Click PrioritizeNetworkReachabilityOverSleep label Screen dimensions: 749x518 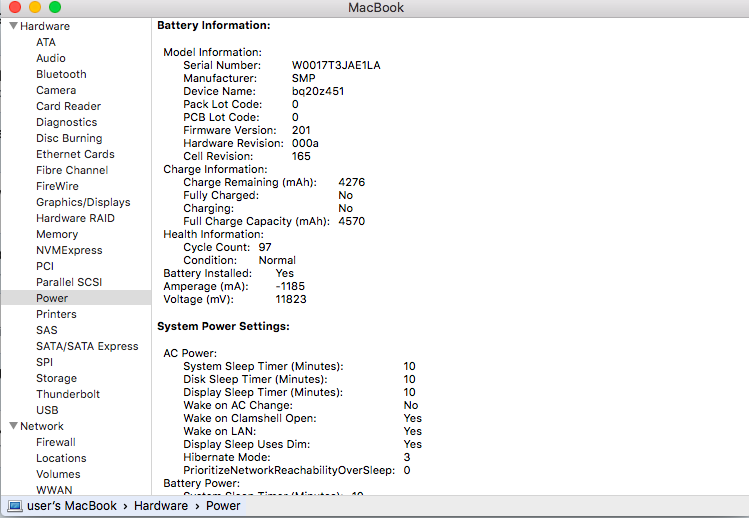[289, 470]
